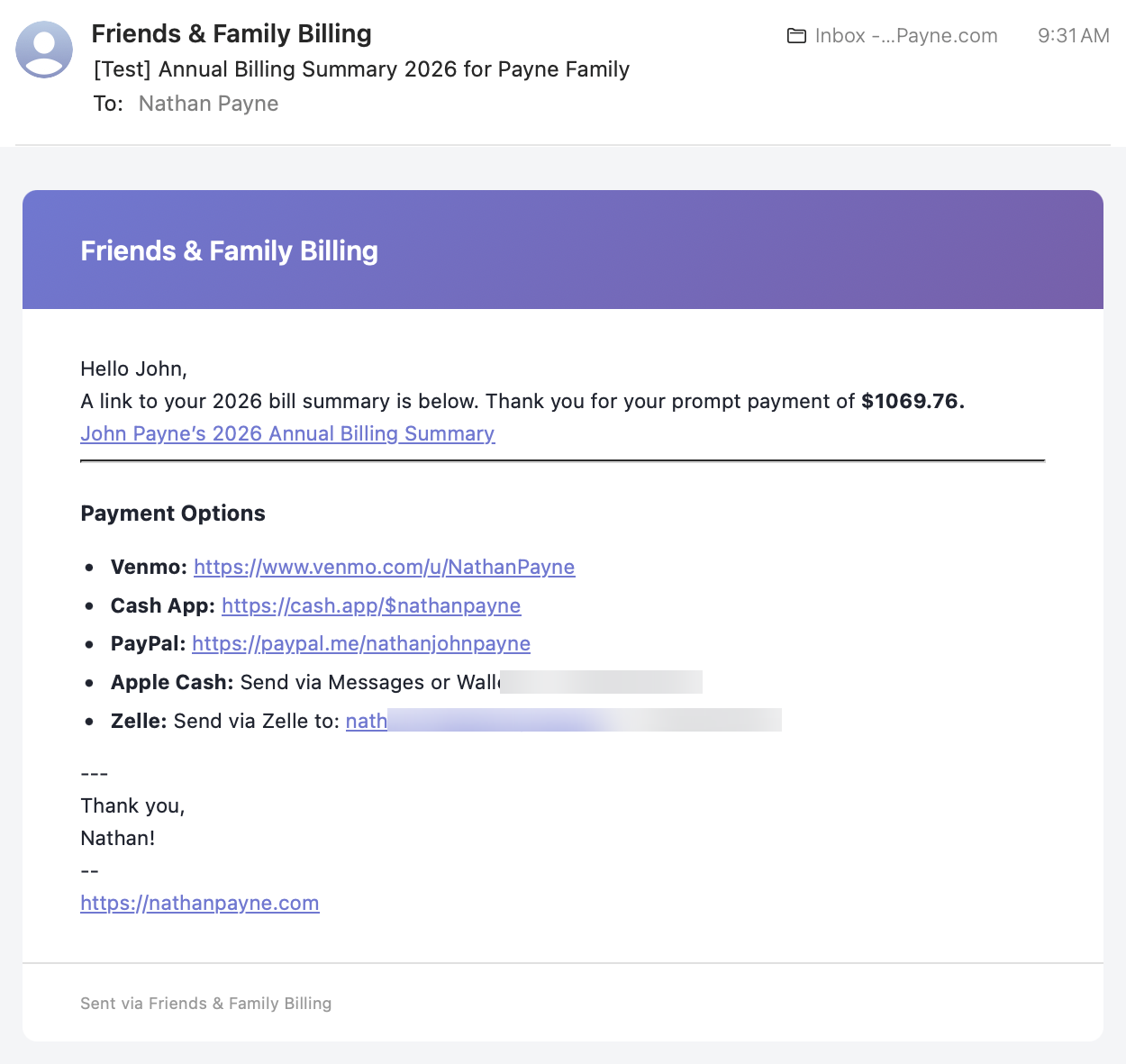Viewport: 1126px width, 1064px height.
Task: Click the Inbox mailbox label in header
Action: pos(905,36)
